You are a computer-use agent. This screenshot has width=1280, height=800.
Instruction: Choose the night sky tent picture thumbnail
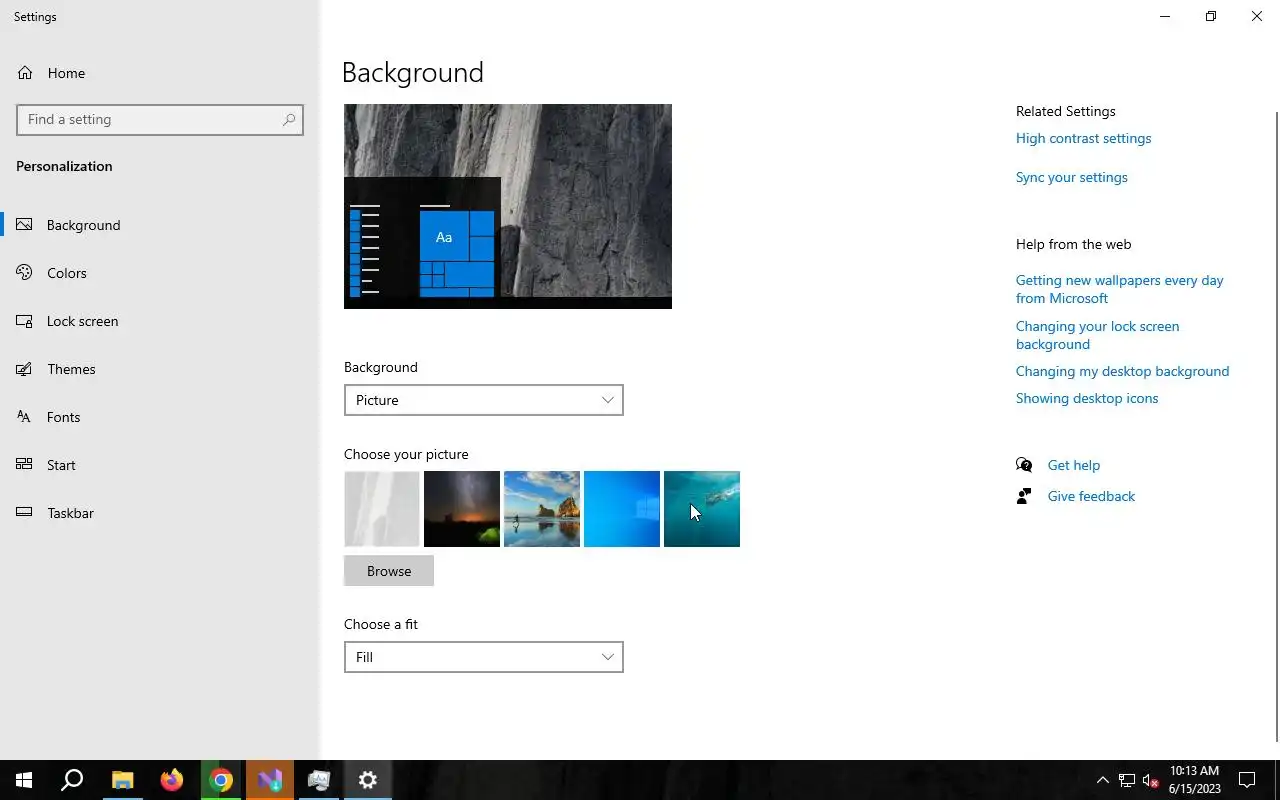pyautogui.click(x=462, y=509)
